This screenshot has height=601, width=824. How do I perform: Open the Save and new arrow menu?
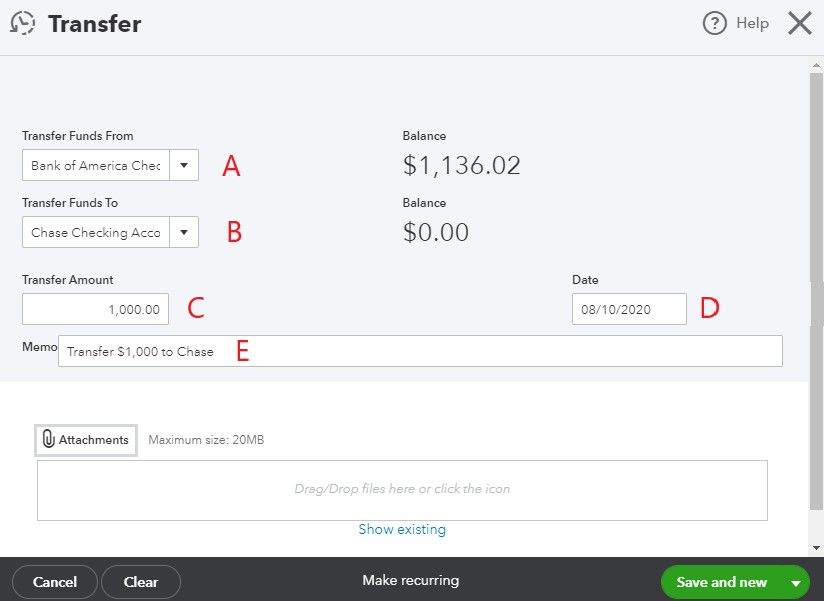tap(796, 582)
